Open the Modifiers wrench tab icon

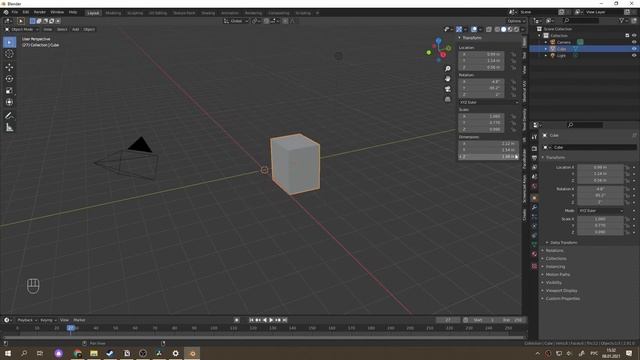[534, 208]
